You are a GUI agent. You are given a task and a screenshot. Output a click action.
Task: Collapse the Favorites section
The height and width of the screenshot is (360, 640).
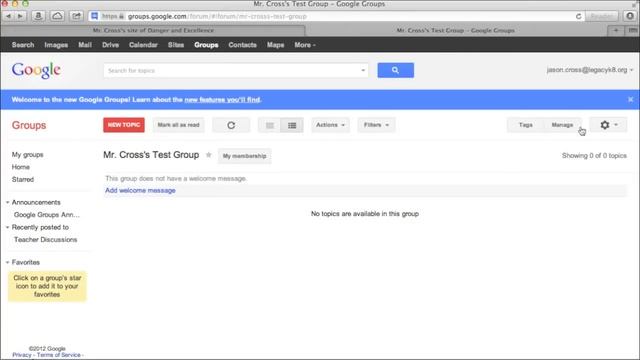pos(7,262)
